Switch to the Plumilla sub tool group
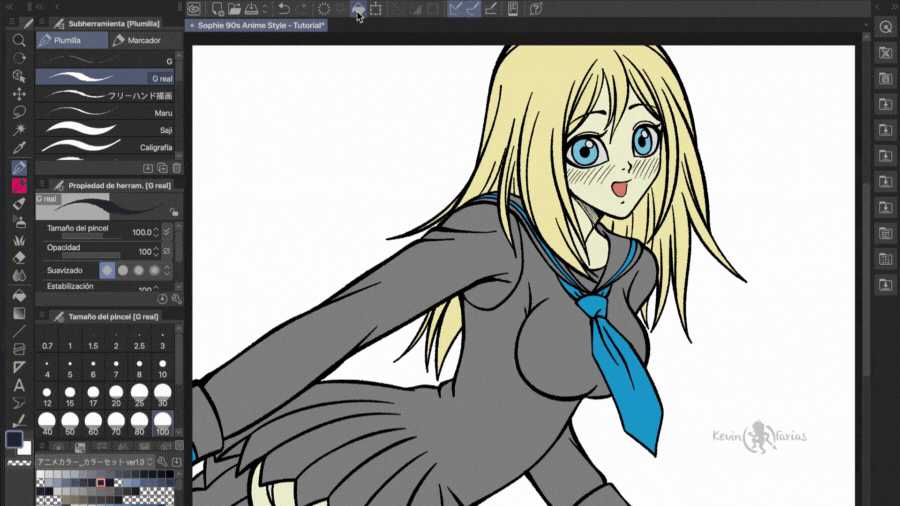The image size is (900, 506). point(72,40)
